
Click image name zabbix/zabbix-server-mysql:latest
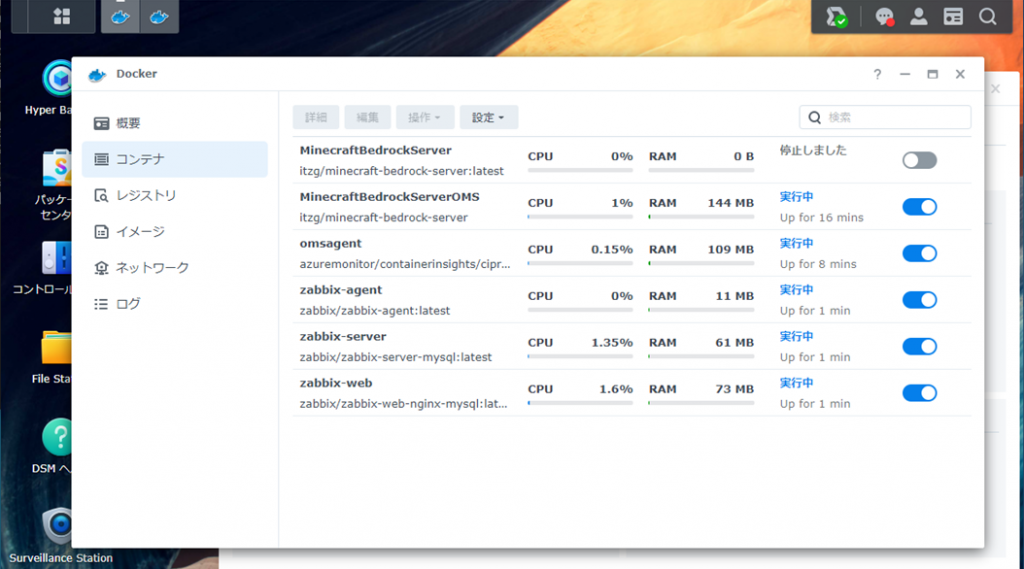coord(396,357)
